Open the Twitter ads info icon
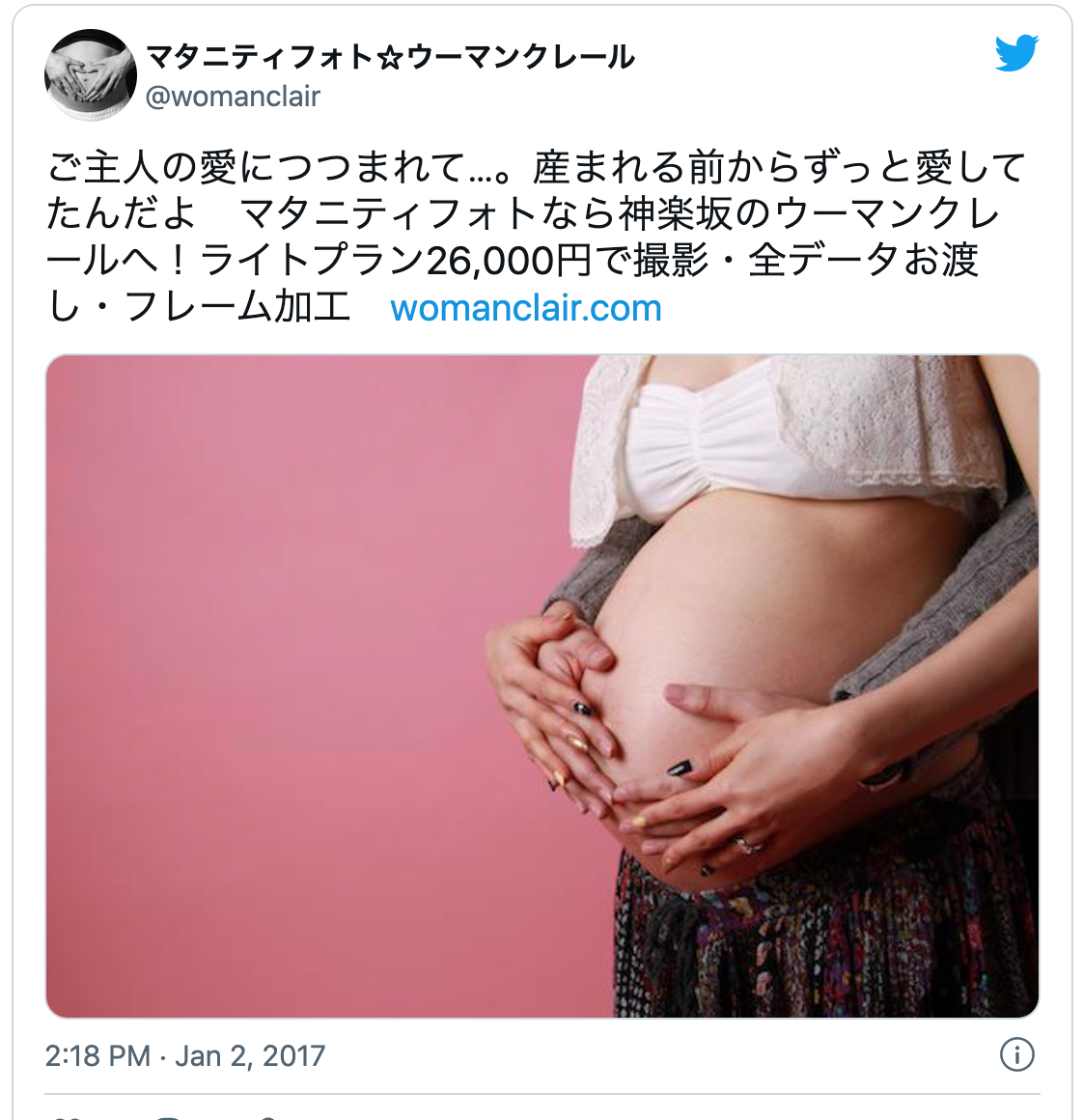This screenshot has width=1083, height=1120. click(x=1016, y=1055)
